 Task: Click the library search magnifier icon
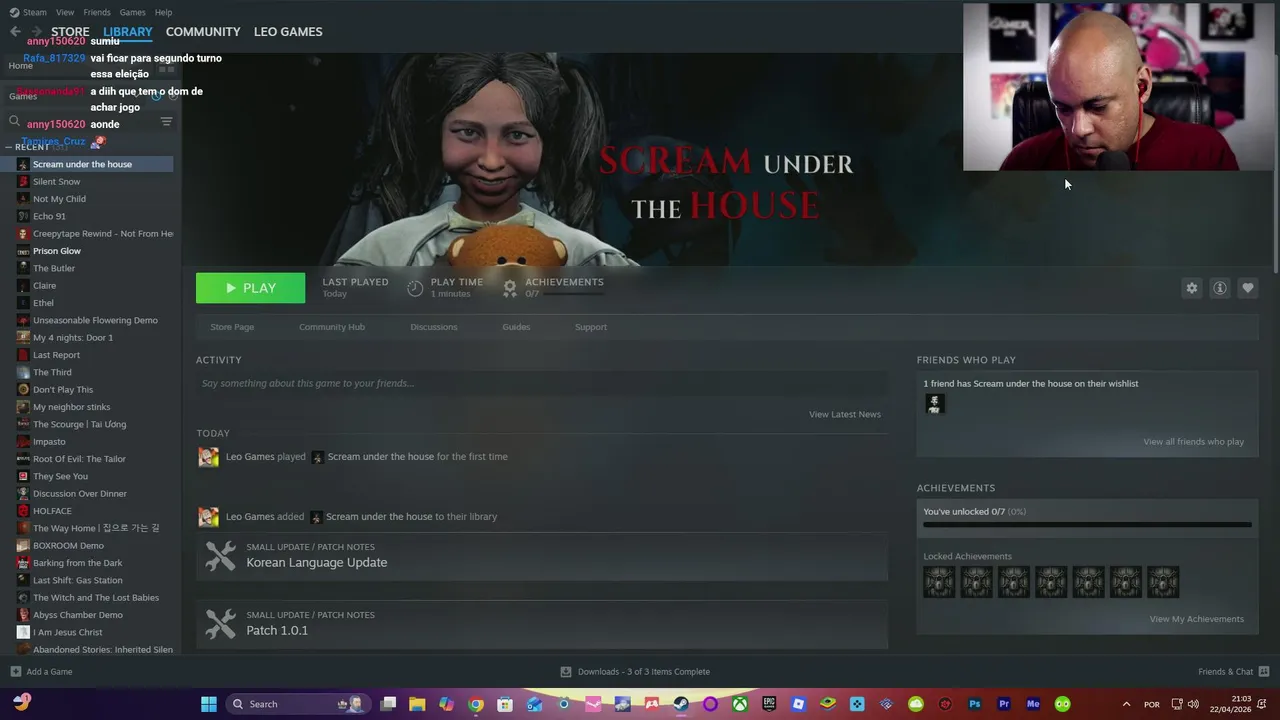point(15,121)
